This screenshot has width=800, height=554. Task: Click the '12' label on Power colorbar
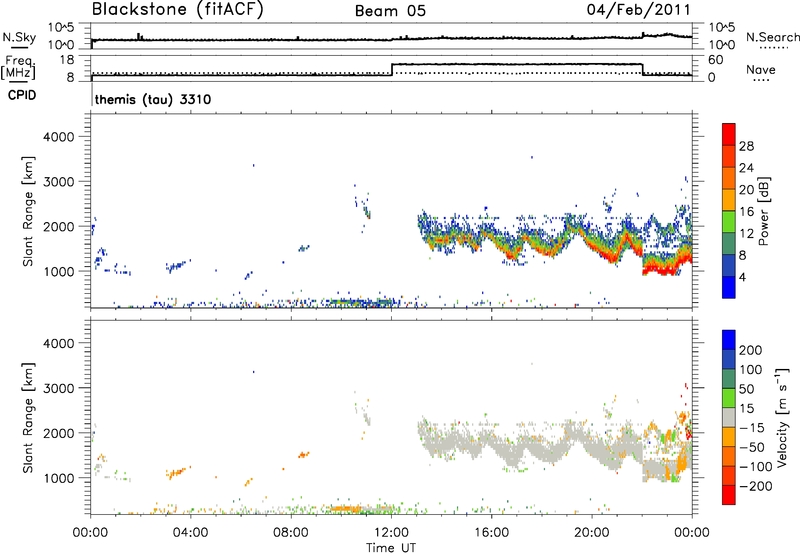pyautogui.click(x=746, y=234)
